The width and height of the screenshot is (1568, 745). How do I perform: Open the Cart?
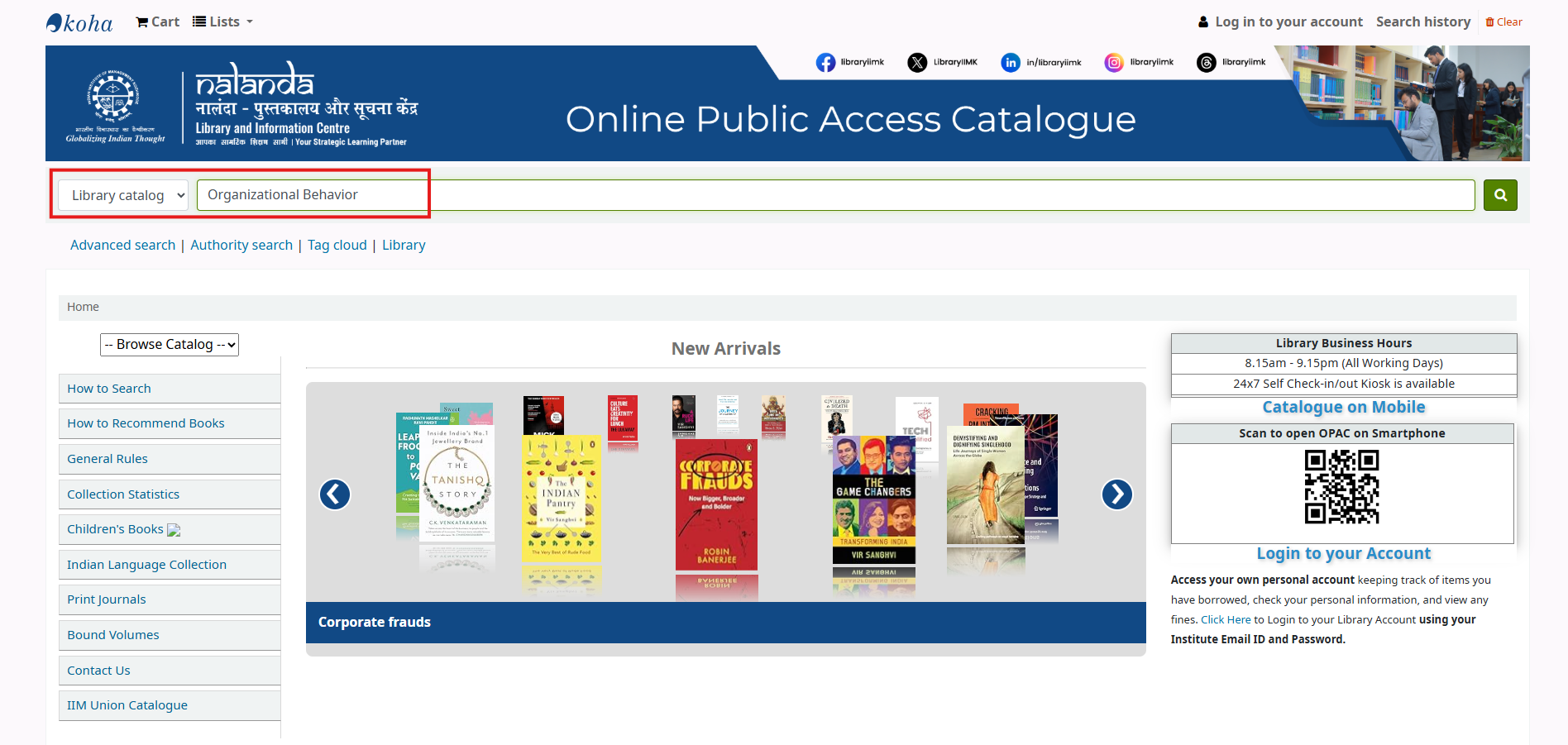click(x=157, y=22)
